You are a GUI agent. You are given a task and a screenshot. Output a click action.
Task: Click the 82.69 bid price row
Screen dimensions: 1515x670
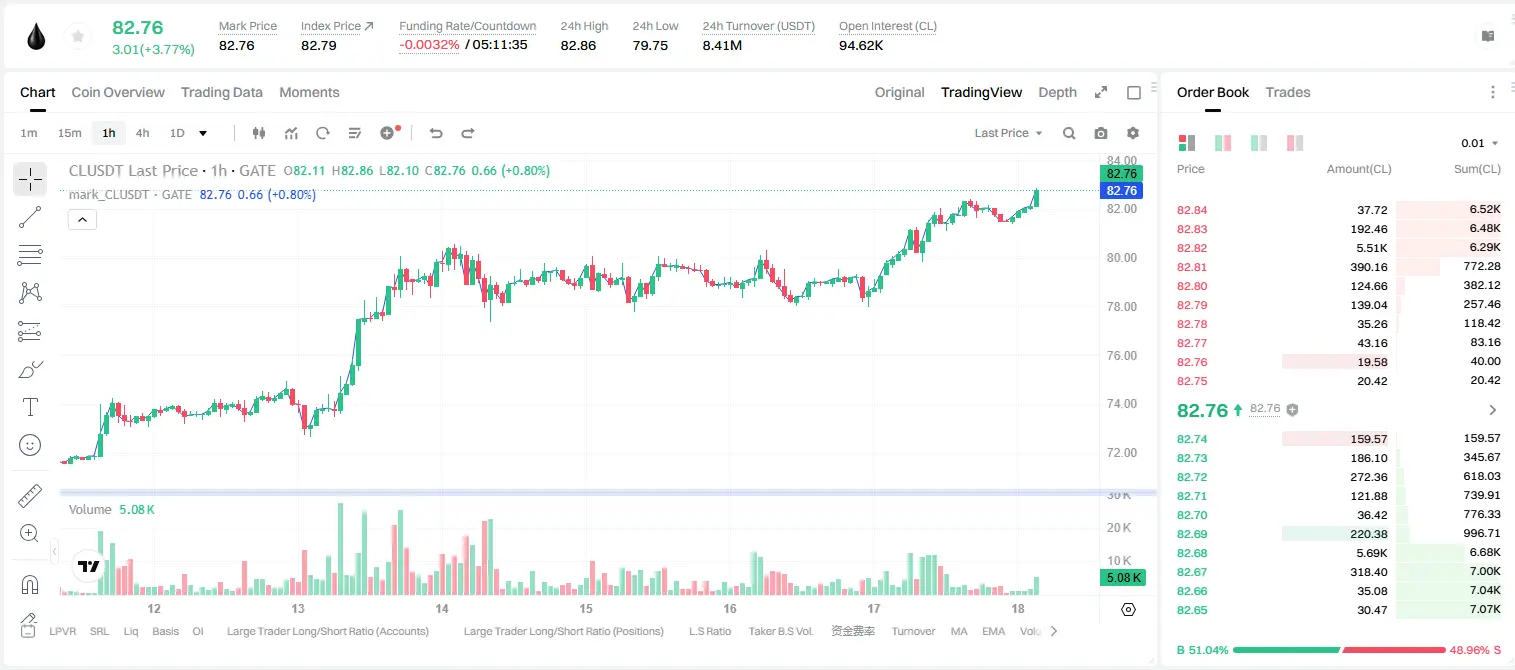pyautogui.click(x=1339, y=534)
